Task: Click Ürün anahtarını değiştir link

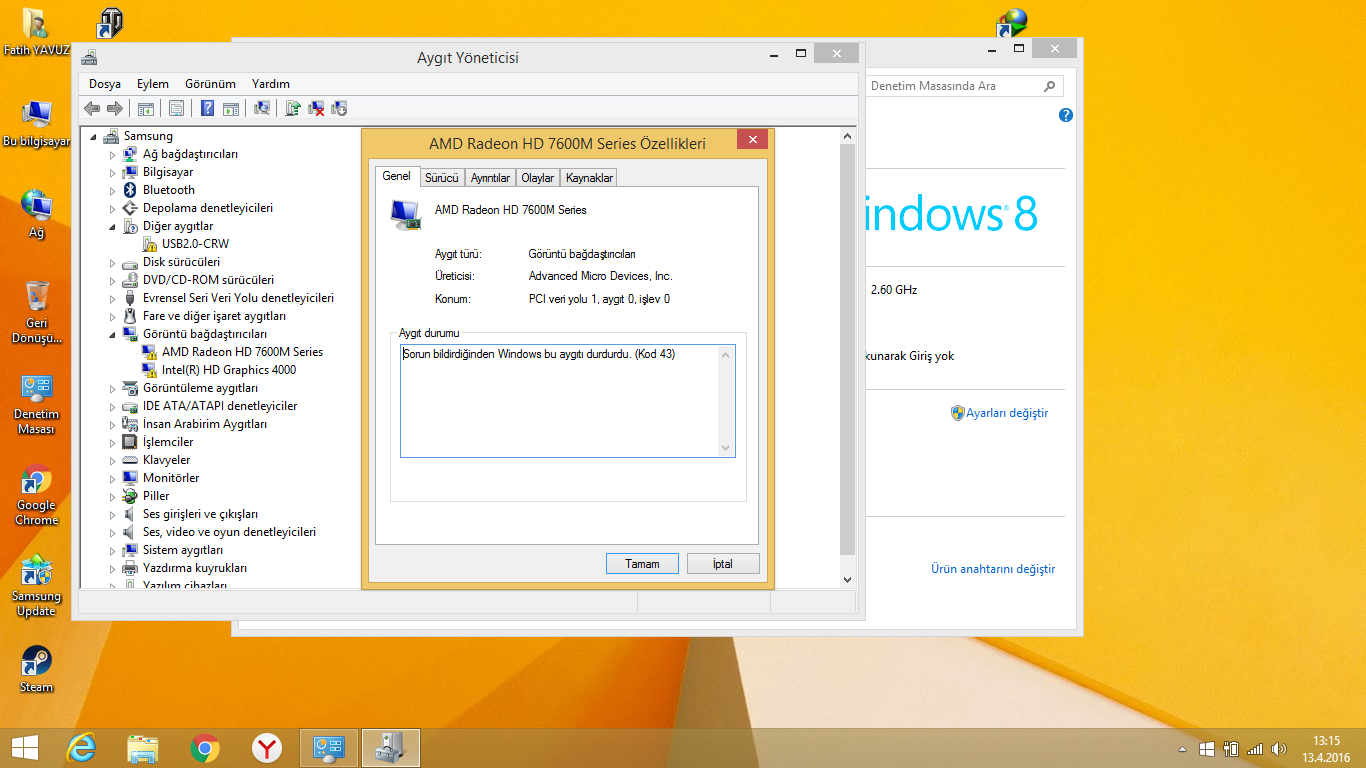Action: [993, 569]
